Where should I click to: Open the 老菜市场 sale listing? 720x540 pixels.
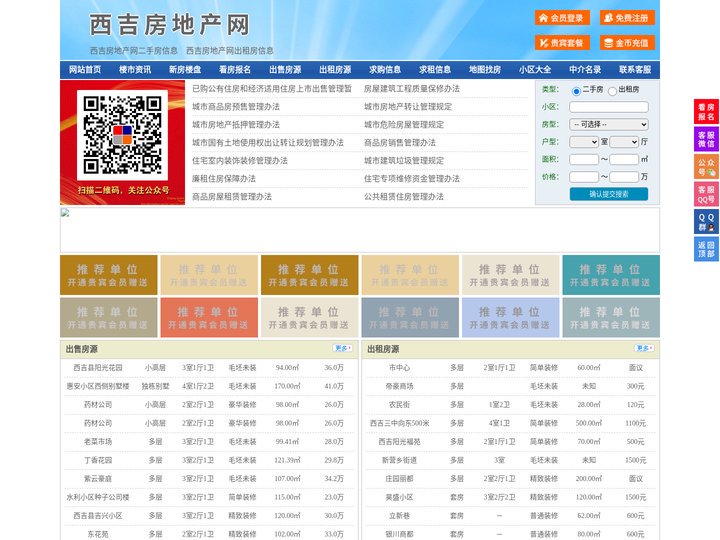pos(98,442)
